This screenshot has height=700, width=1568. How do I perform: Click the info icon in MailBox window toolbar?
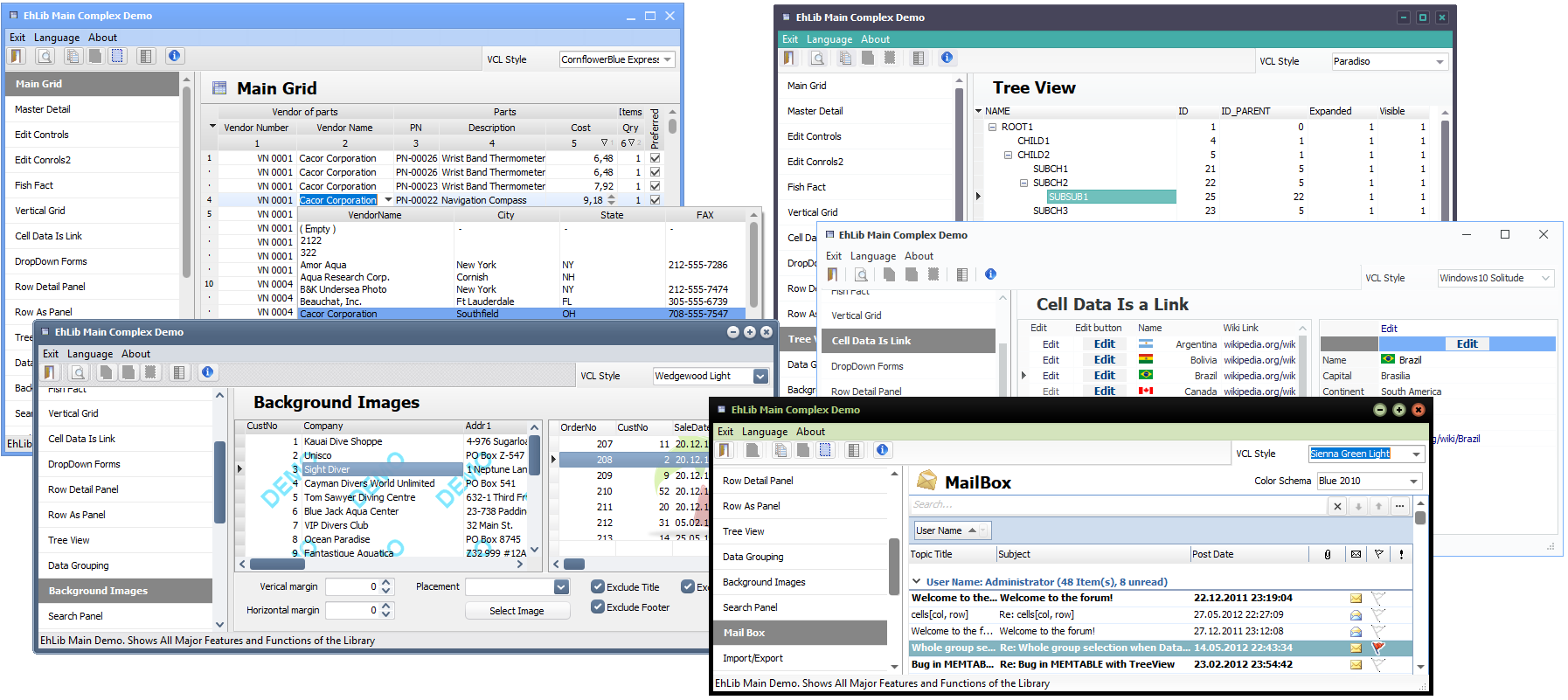(883, 450)
